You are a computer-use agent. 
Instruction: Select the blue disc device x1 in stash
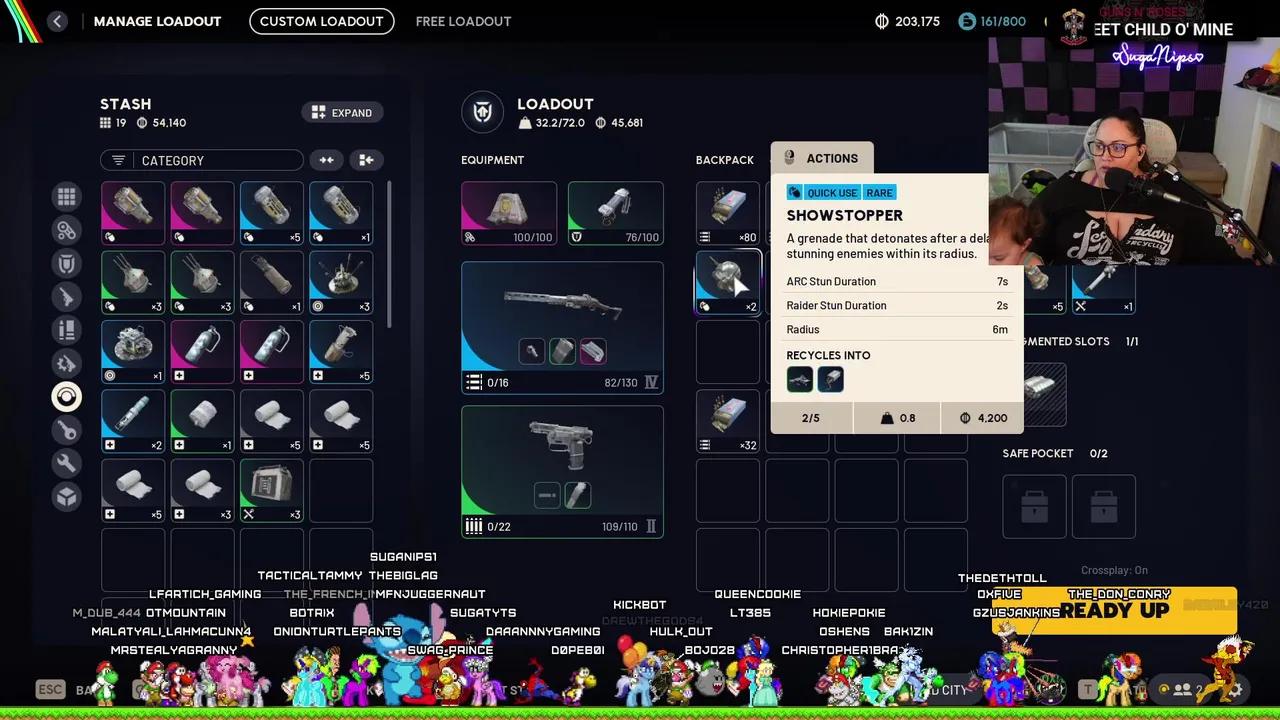point(133,352)
